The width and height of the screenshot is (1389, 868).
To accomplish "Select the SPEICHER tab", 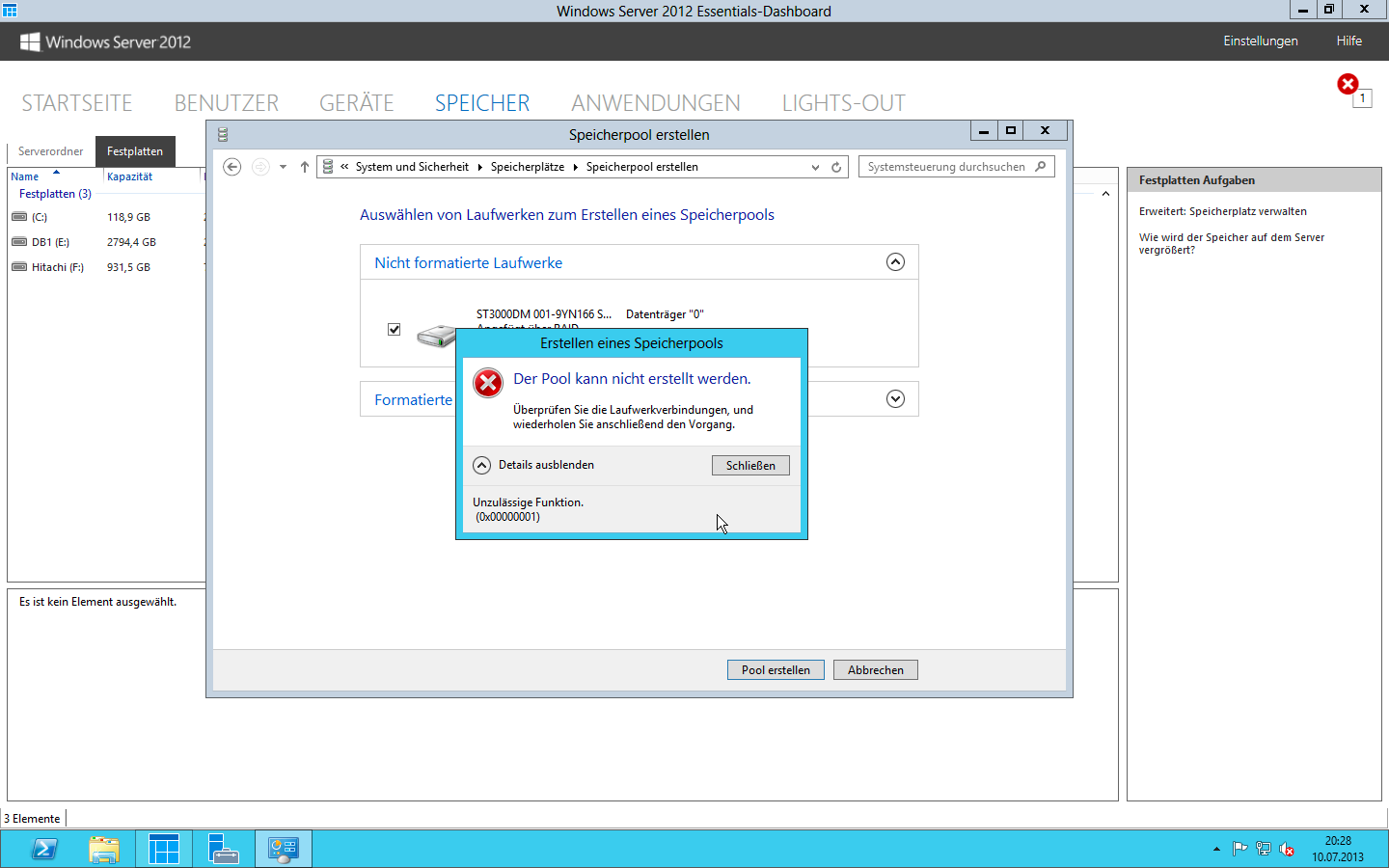I will [x=482, y=103].
